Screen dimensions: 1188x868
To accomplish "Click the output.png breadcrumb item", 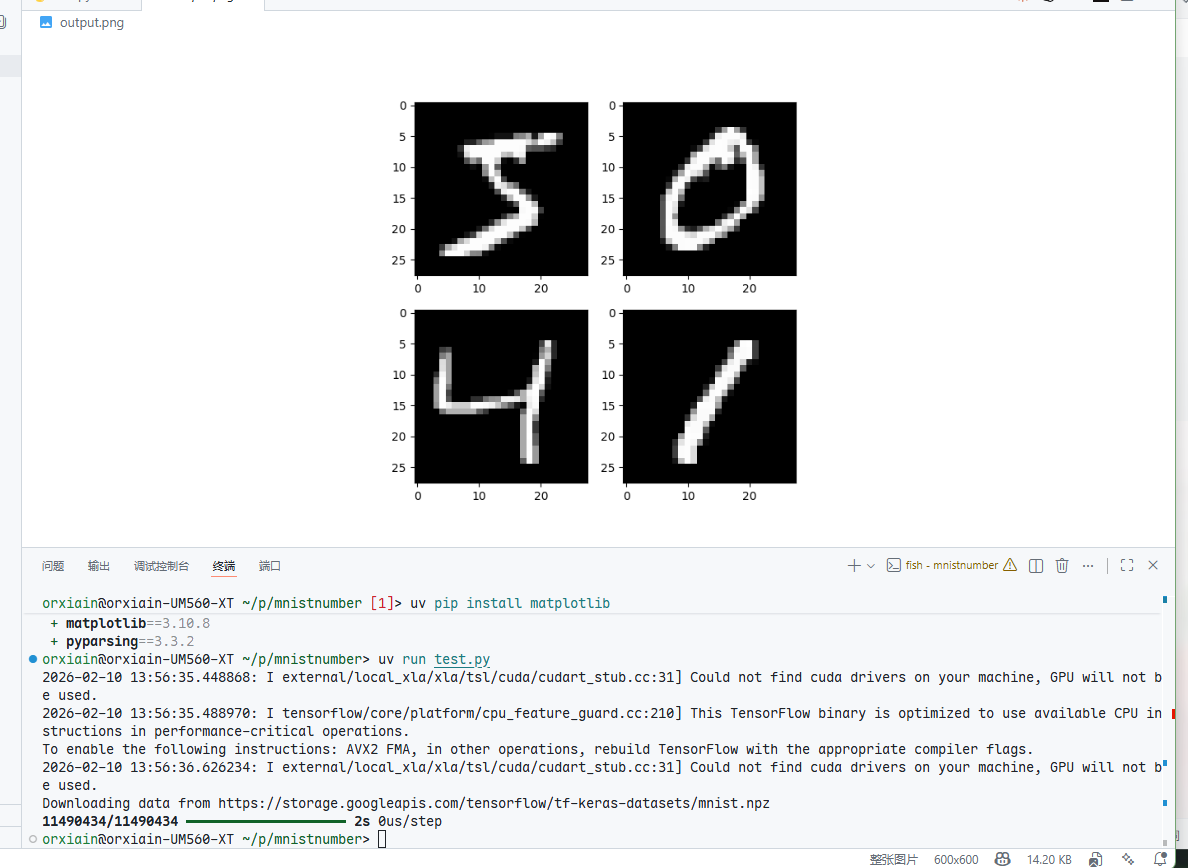I will 91,22.
